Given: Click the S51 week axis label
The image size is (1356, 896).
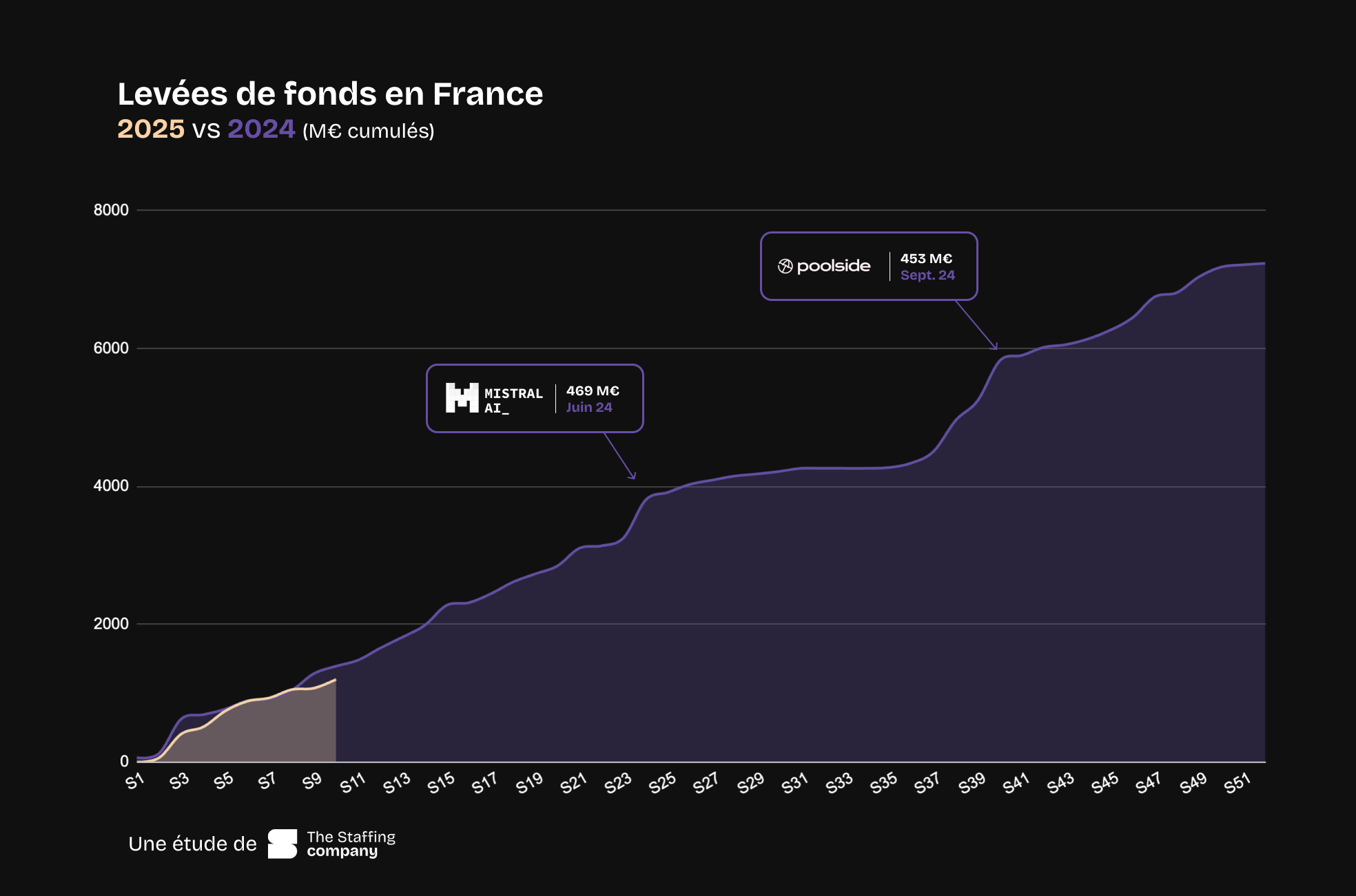Looking at the screenshot, I should pyautogui.click(x=1237, y=782).
